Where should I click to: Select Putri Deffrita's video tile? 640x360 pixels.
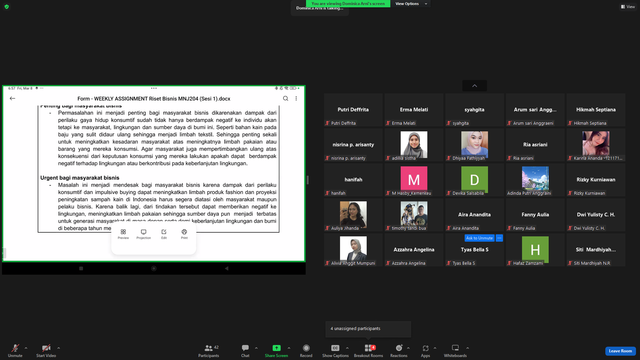(353, 110)
